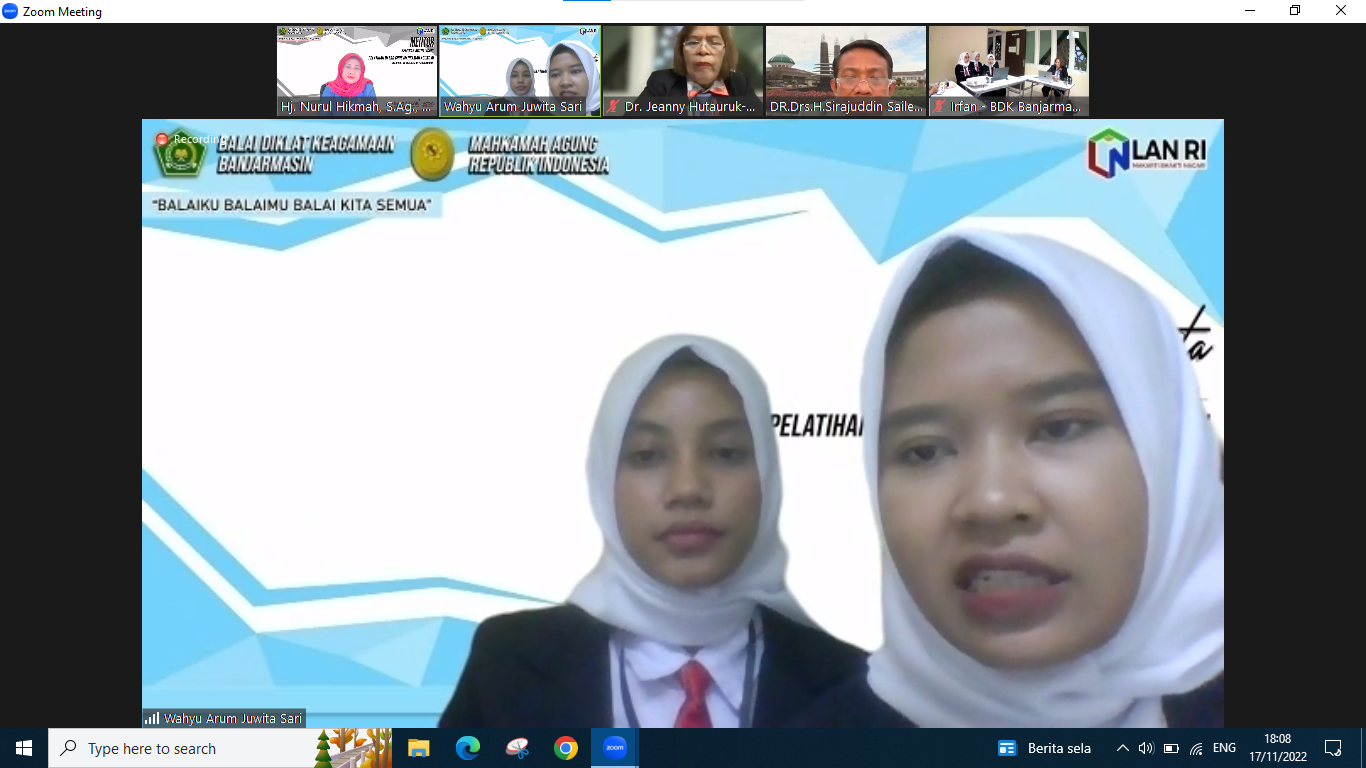The height and width of the screenshot is (768, 1366).
Task: Click the Zoom logo in the title bar
Action: 10,11
